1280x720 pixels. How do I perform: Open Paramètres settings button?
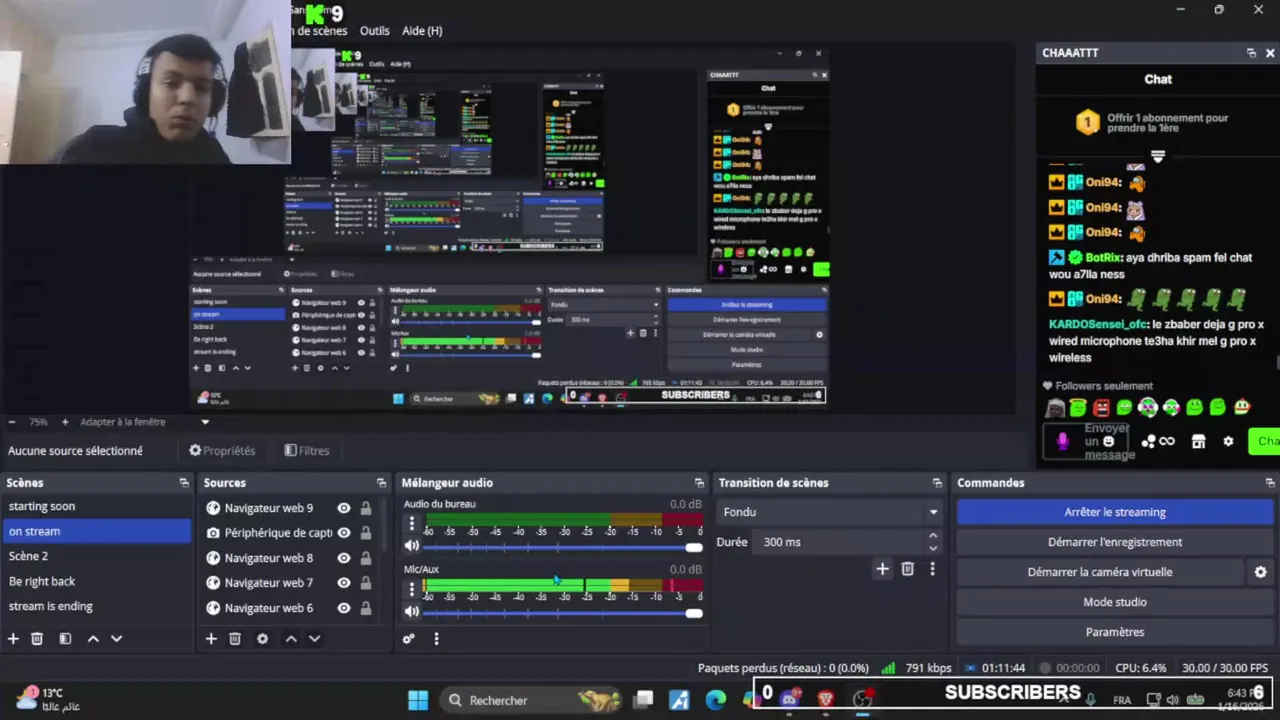pos(1114,632)
